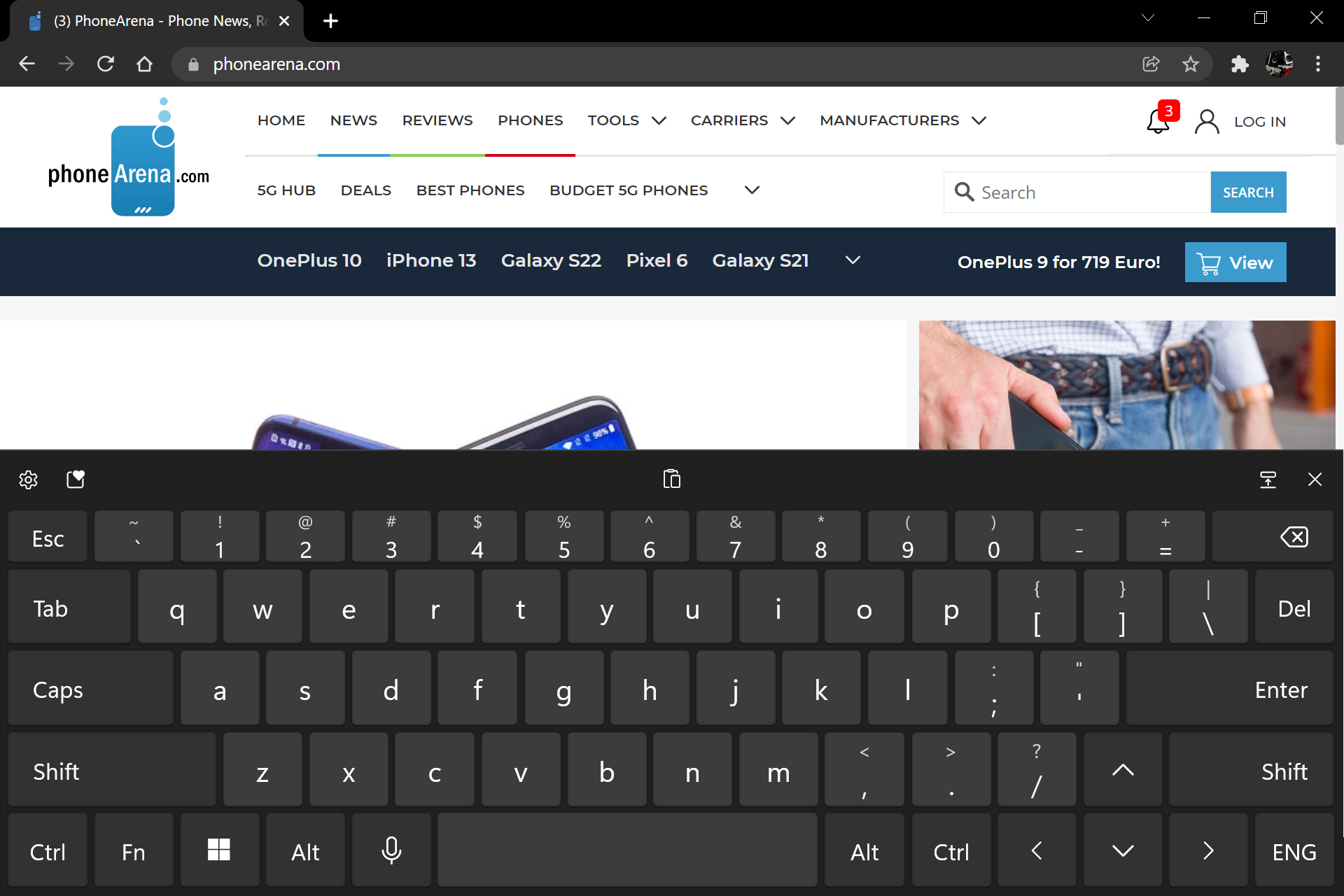The width and height of the screenshot is (1344, 896).
Task: Expand the Galaxy S21 phones dropdown arrow
Action: 853,261
